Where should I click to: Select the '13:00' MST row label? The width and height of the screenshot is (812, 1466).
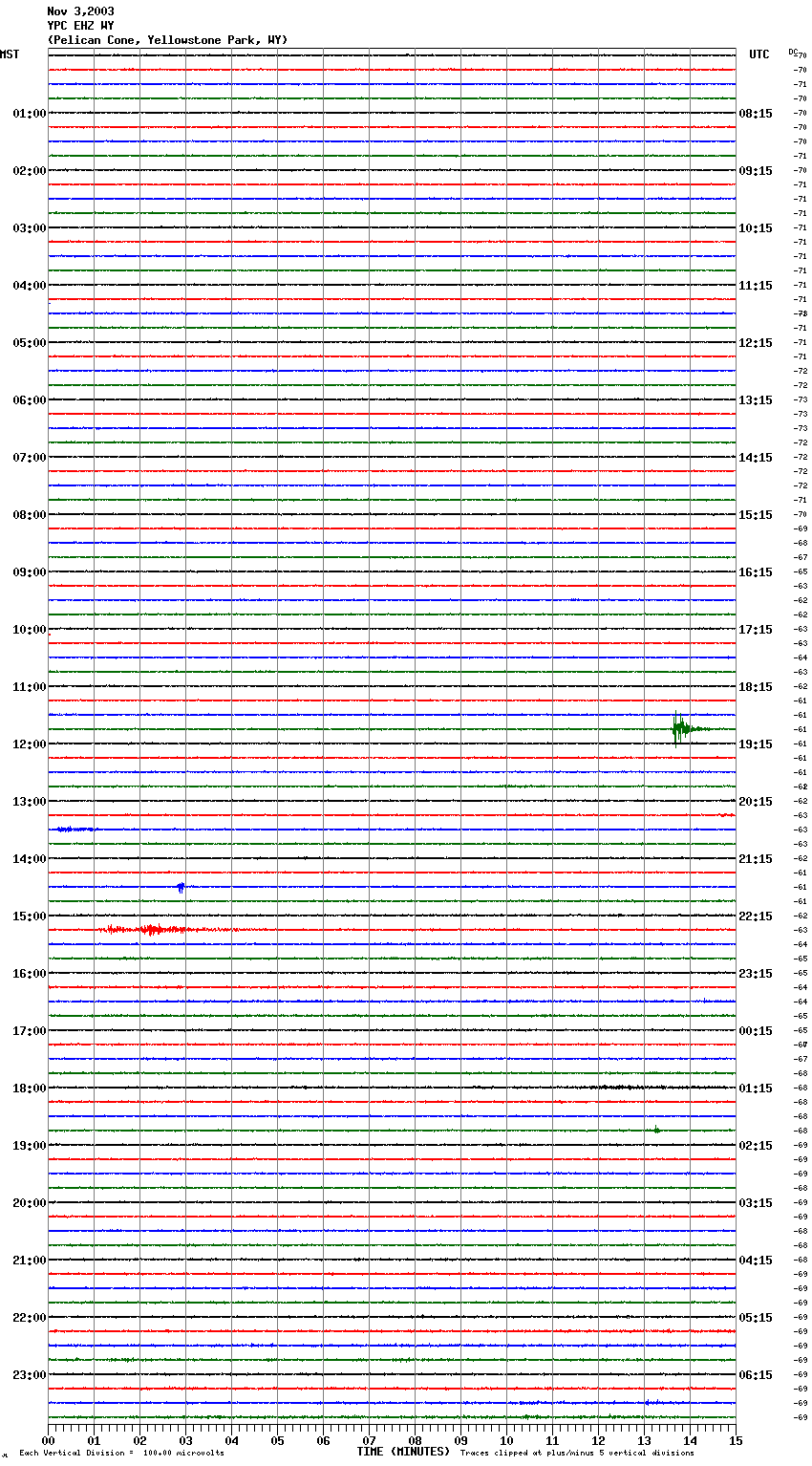coord(30,802)
